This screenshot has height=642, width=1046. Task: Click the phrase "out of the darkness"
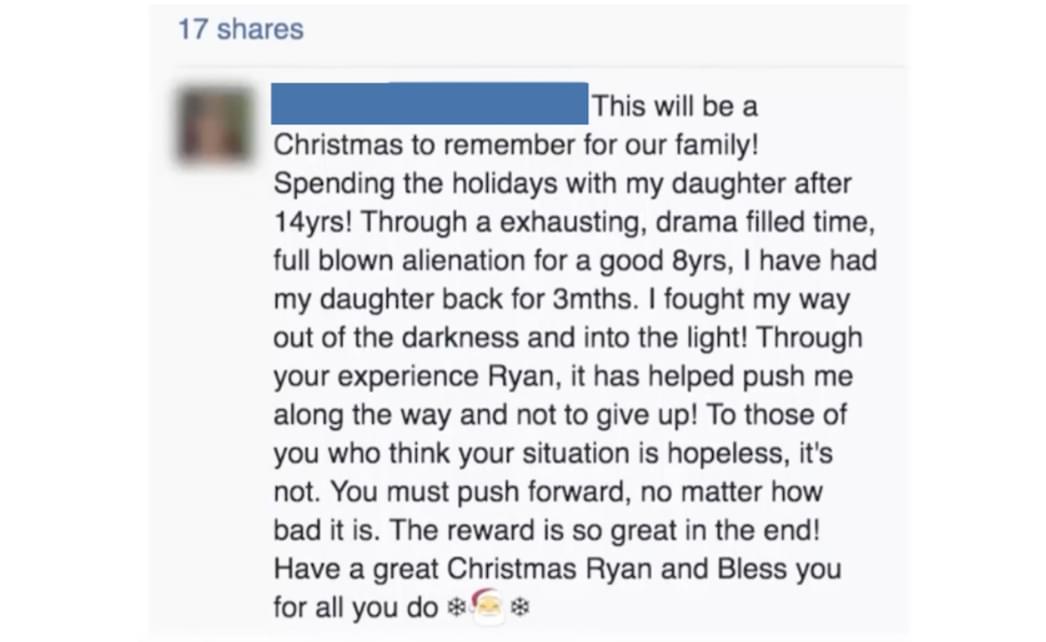tap(396, 338)
